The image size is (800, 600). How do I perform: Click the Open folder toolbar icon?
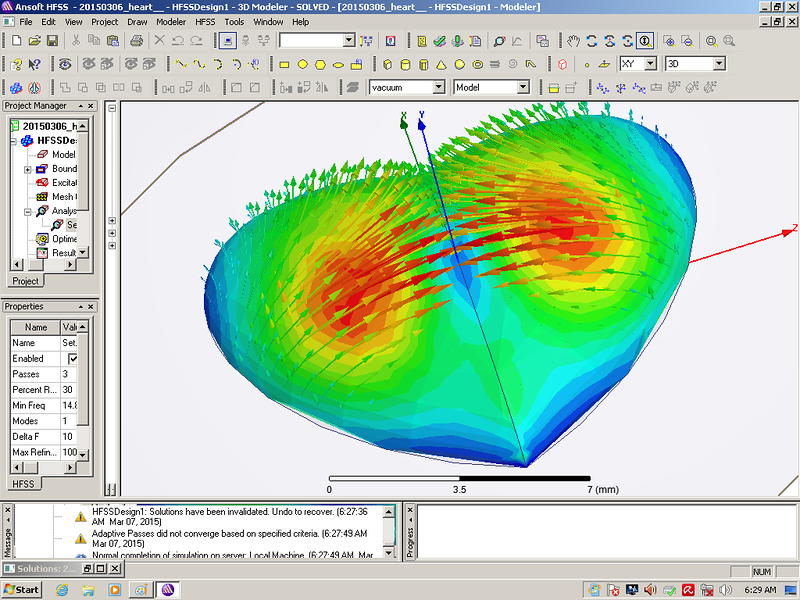tap(34, 41)
